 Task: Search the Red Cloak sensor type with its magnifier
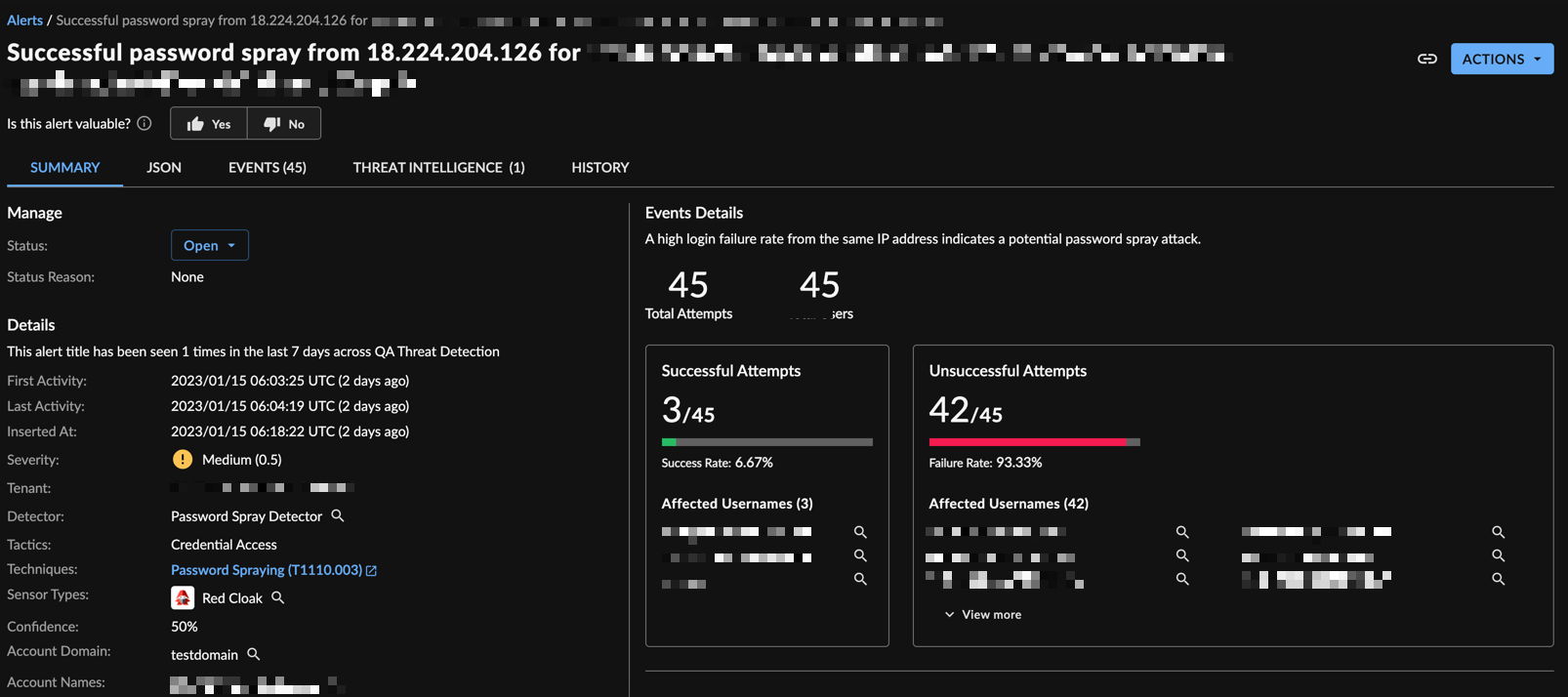pyautogui.click(x=278, y=597)
